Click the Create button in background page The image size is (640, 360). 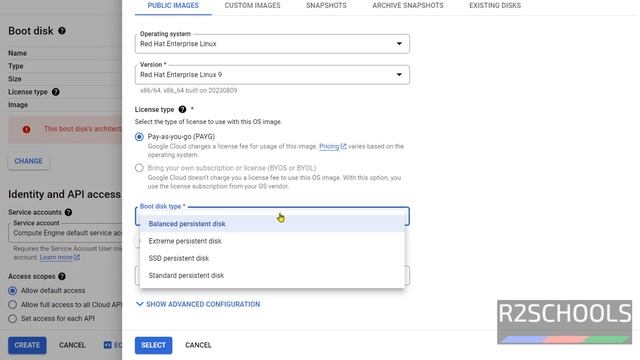pos(27,345)
